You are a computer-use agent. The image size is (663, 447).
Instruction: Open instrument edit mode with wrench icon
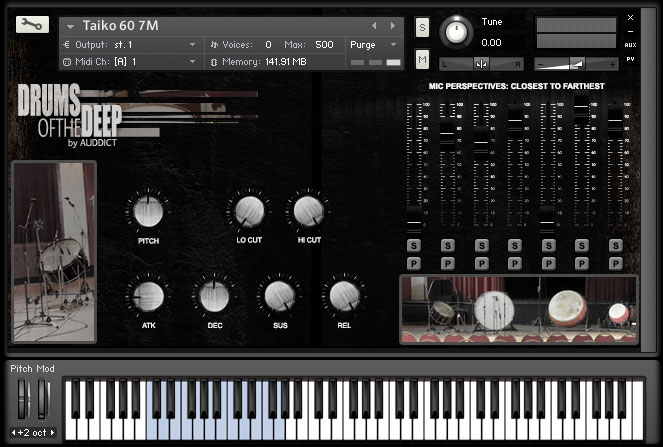tap(32, 25)
